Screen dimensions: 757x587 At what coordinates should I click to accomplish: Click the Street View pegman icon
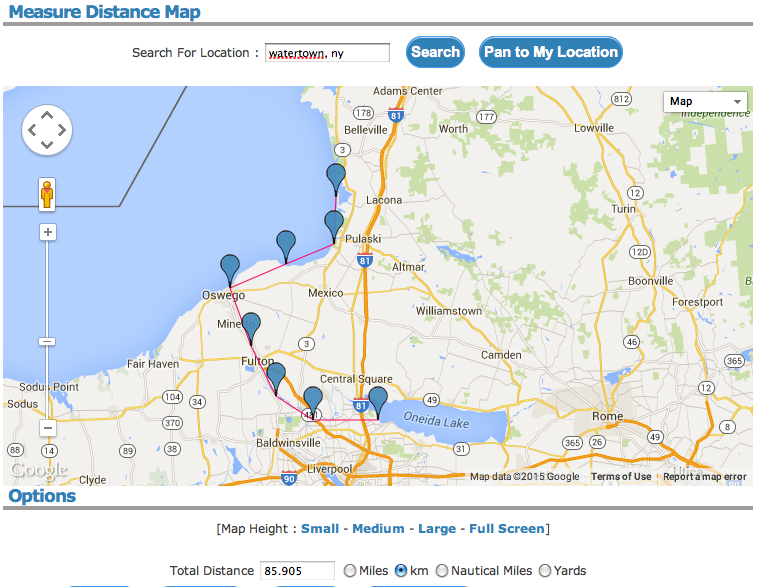(47, 194)
